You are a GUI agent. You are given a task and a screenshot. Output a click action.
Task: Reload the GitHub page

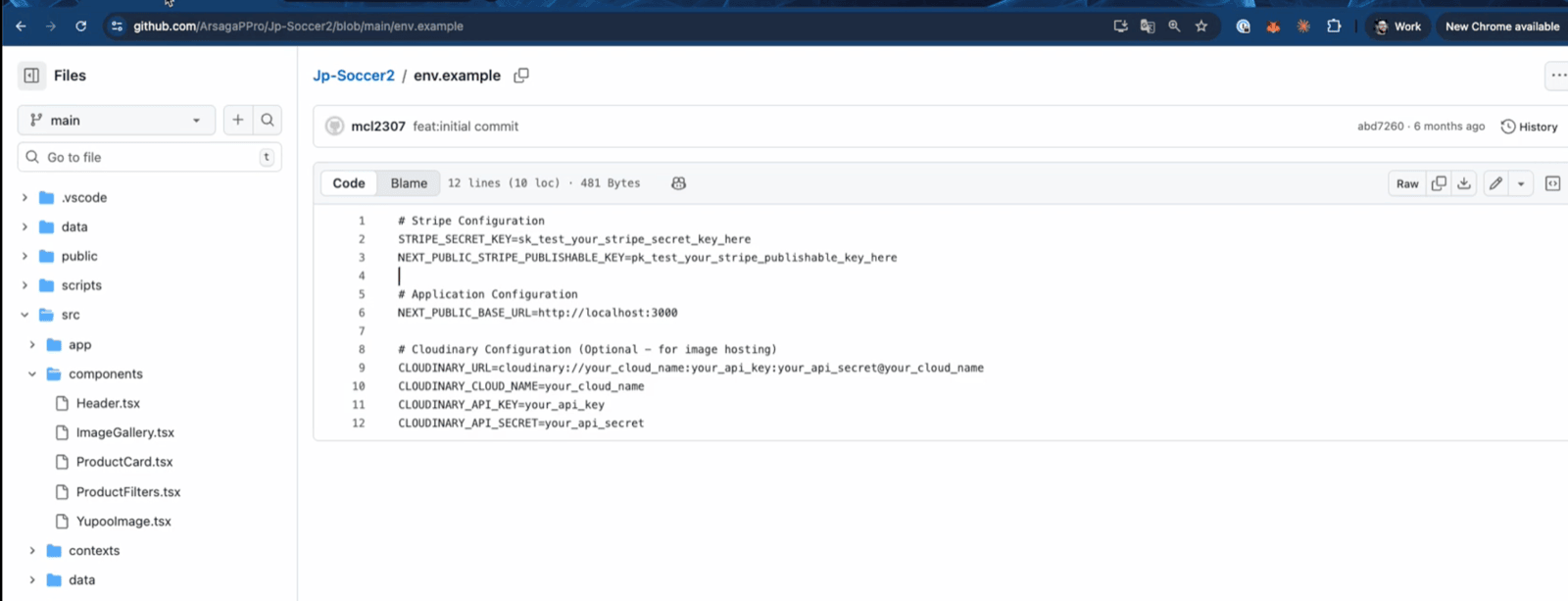point(80,26)
